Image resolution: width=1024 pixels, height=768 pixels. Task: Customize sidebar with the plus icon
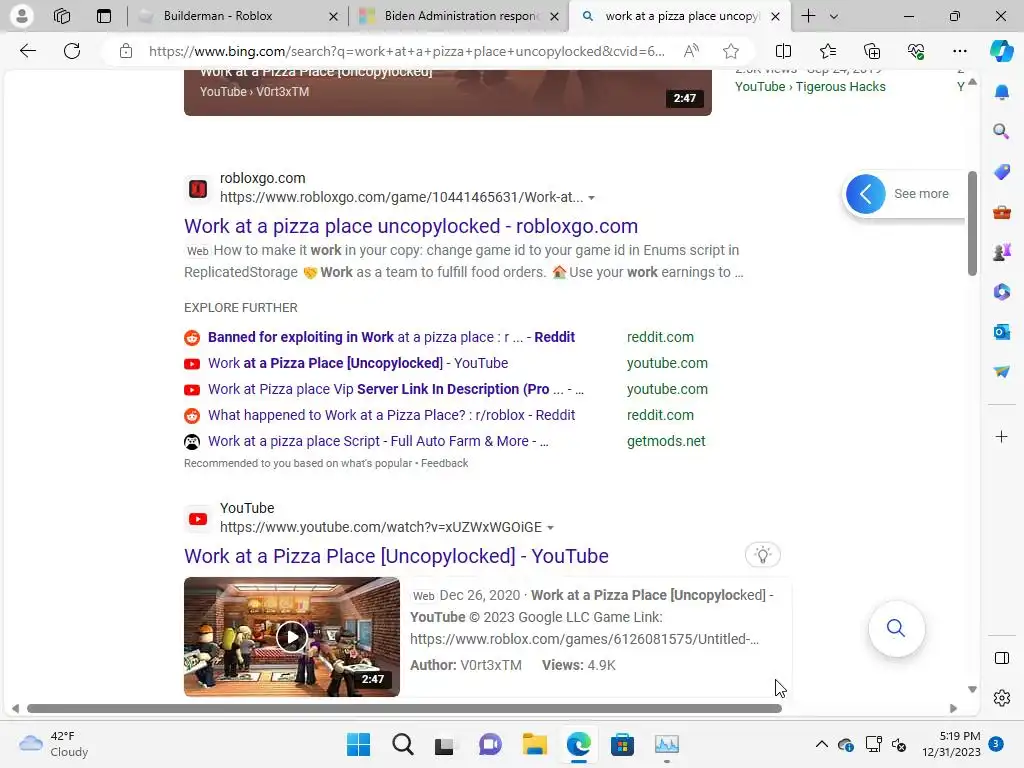tap(1002, 436)
